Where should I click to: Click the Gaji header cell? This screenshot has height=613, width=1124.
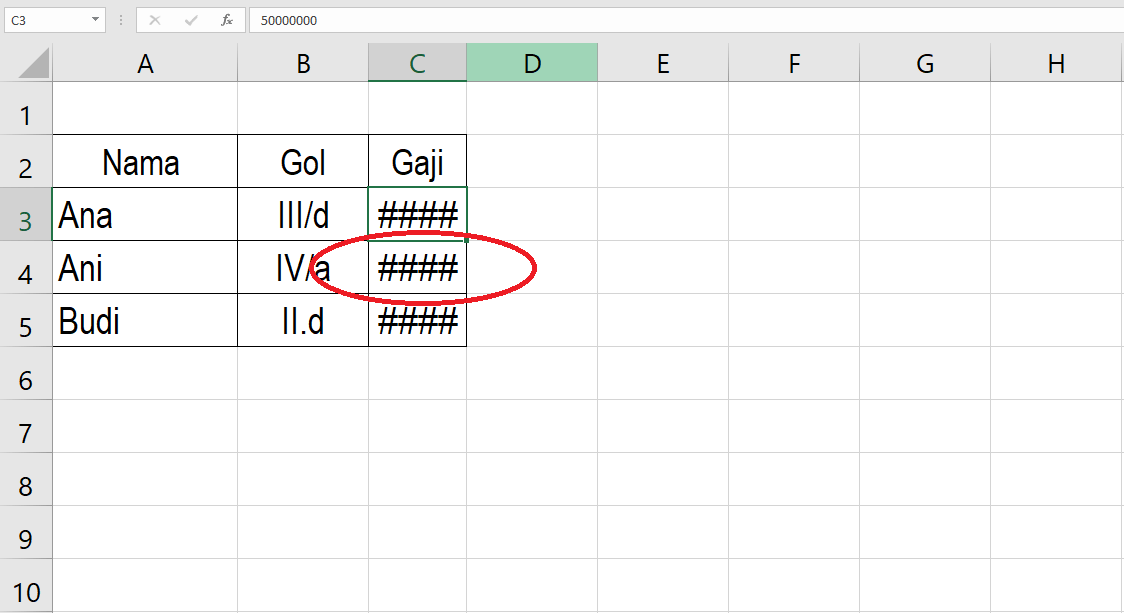point(417,162)
